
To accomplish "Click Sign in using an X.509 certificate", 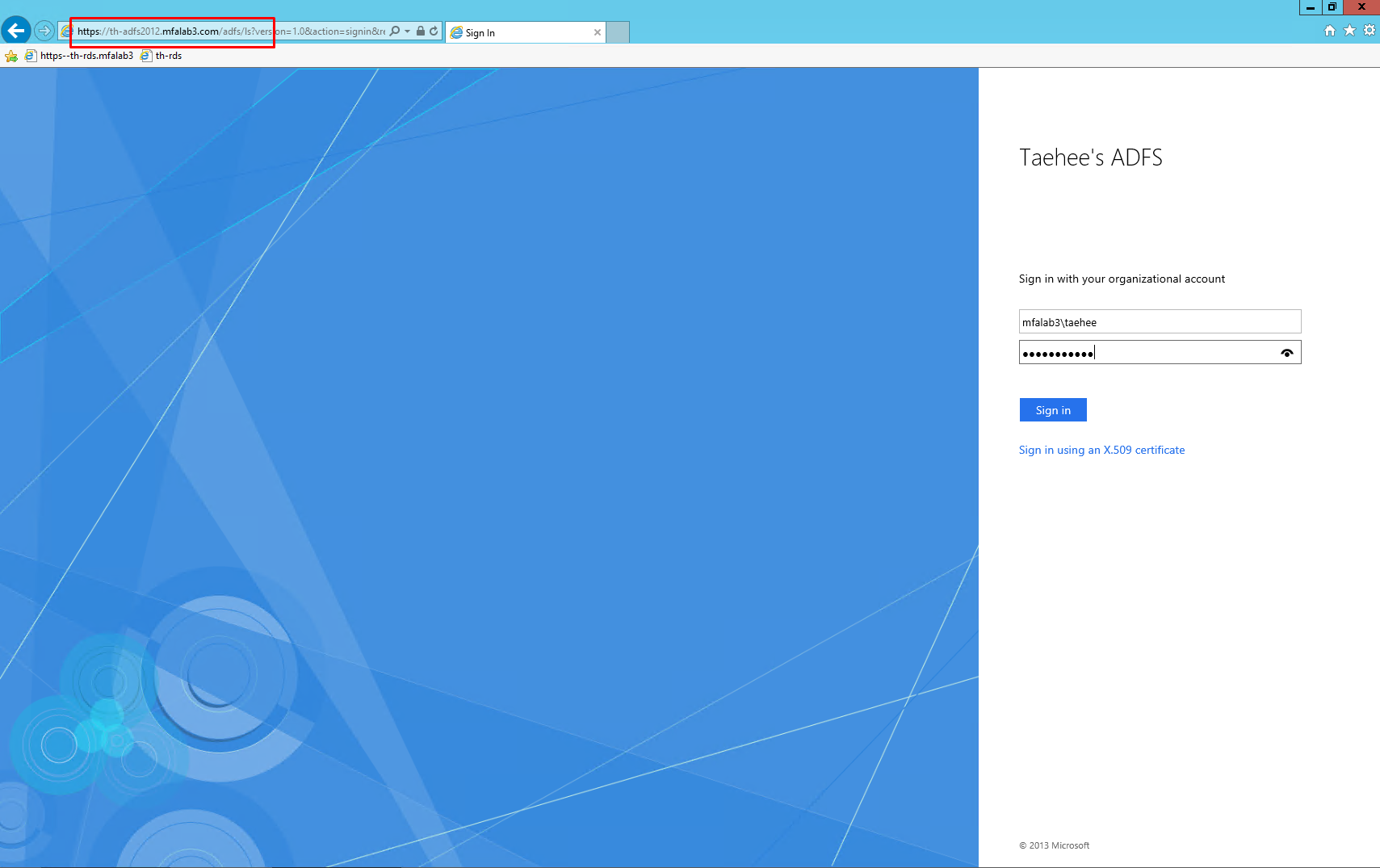I will tap(1101, 450).
